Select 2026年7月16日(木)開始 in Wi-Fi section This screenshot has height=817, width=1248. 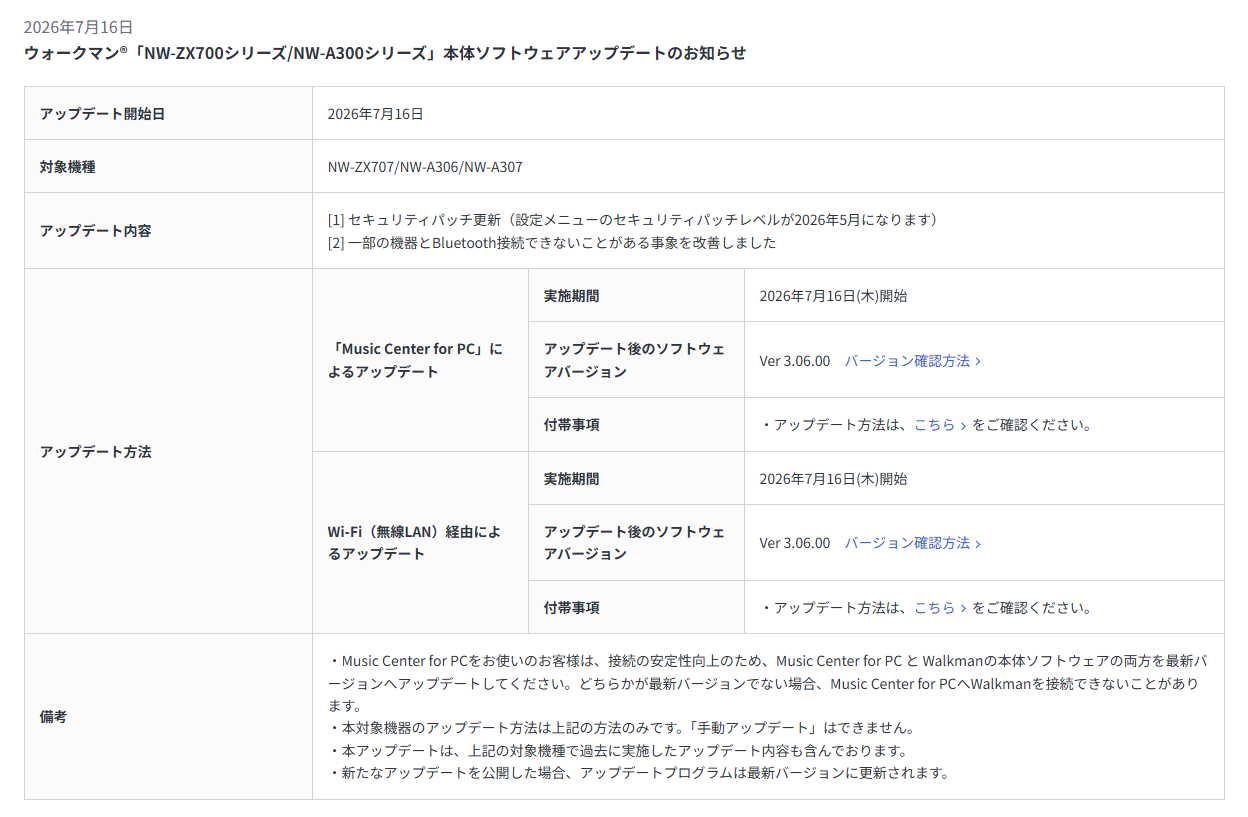(x=834, y=479)
